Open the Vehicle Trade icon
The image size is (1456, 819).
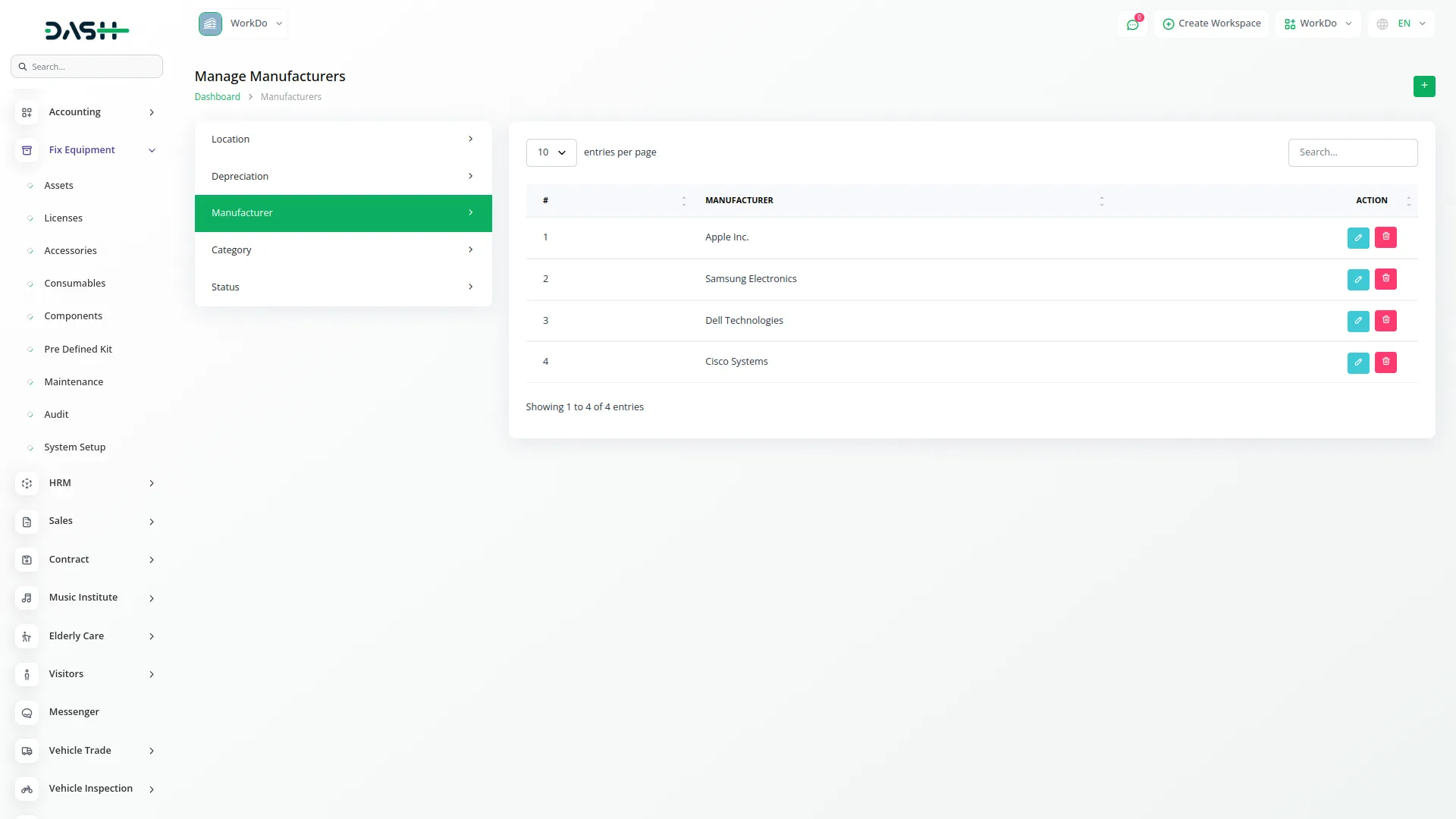click(27, 752)
